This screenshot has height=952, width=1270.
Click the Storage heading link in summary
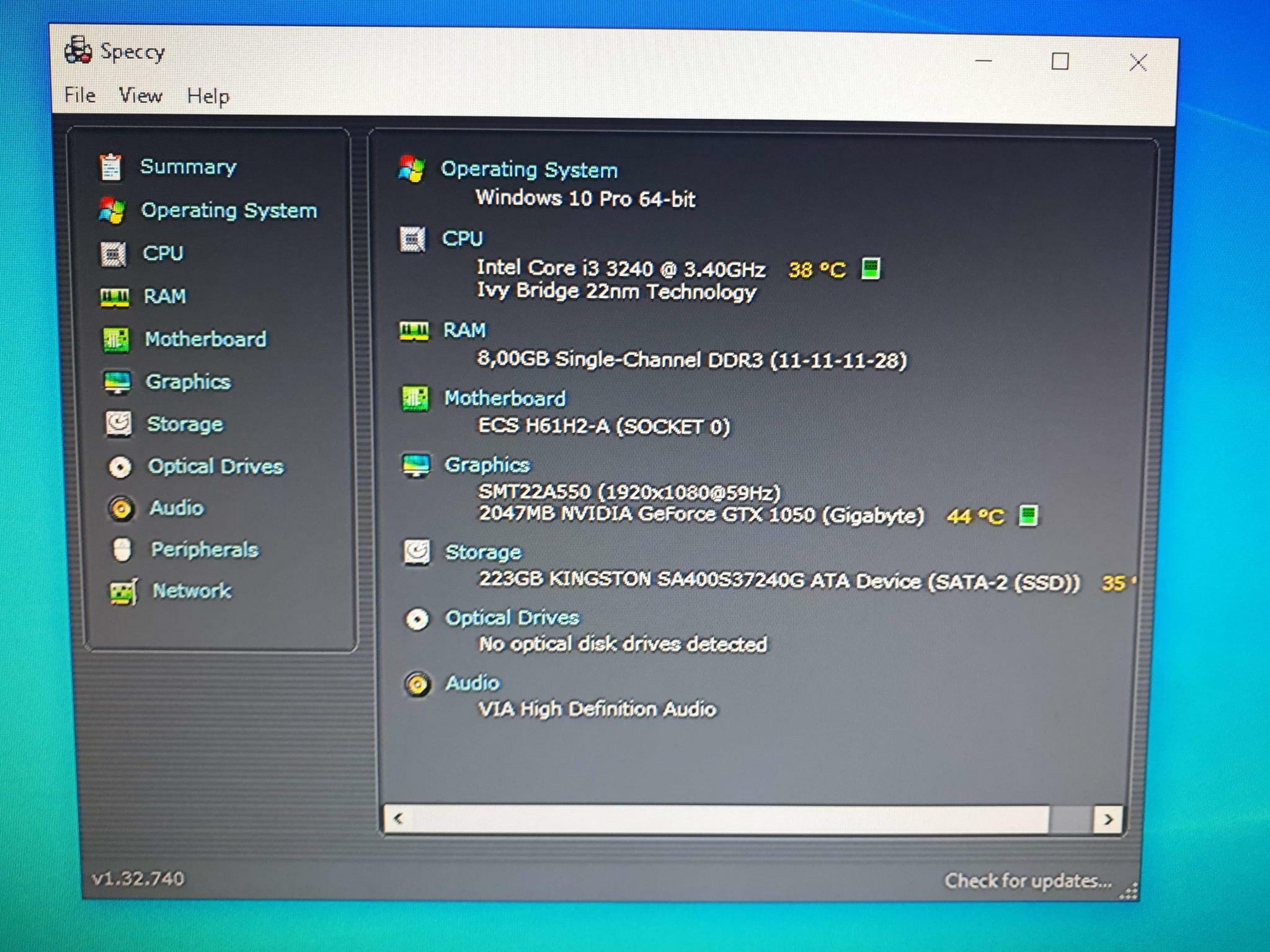pos(484,552)
